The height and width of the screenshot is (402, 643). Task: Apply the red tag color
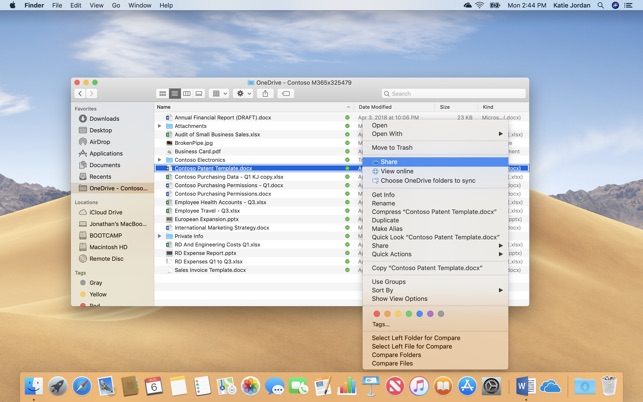point(377,314)
